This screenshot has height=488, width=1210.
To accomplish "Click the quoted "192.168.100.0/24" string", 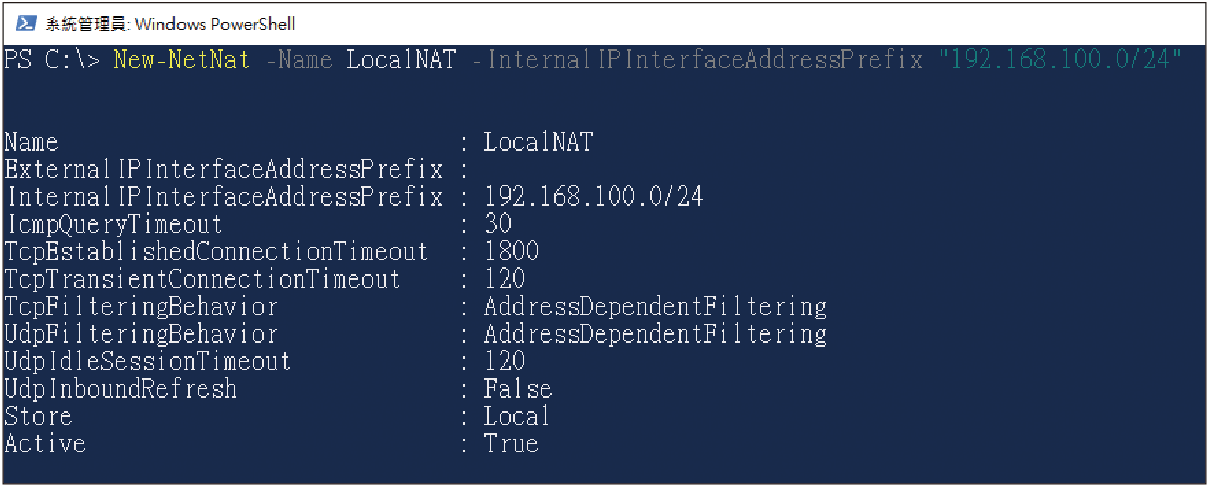I will [1060, 59].
